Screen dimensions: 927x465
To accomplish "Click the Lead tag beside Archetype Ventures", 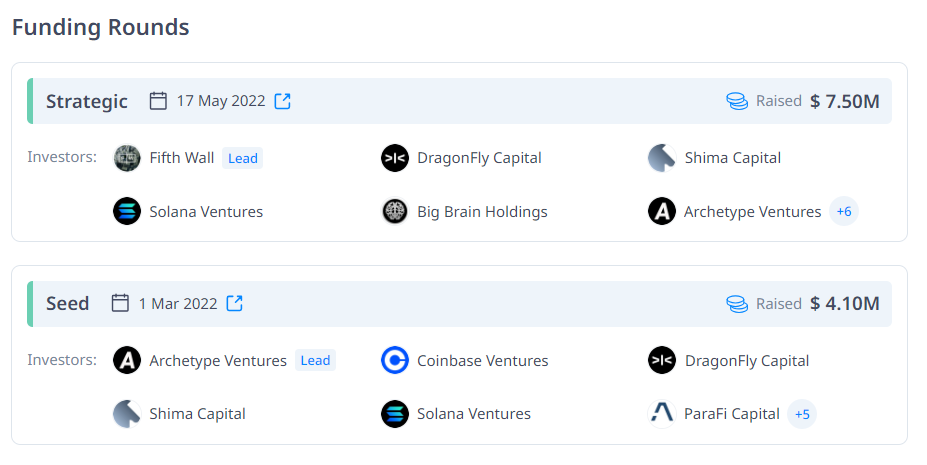I will [315, 360].
